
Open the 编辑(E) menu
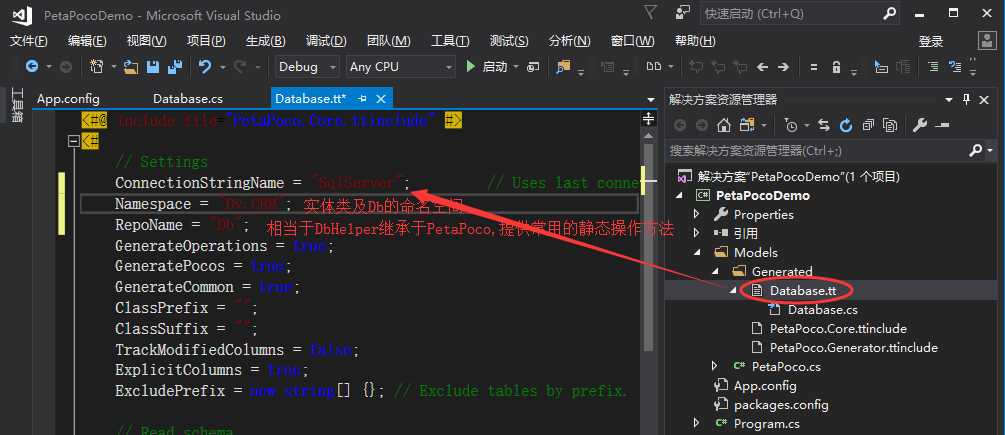point(87,41)
